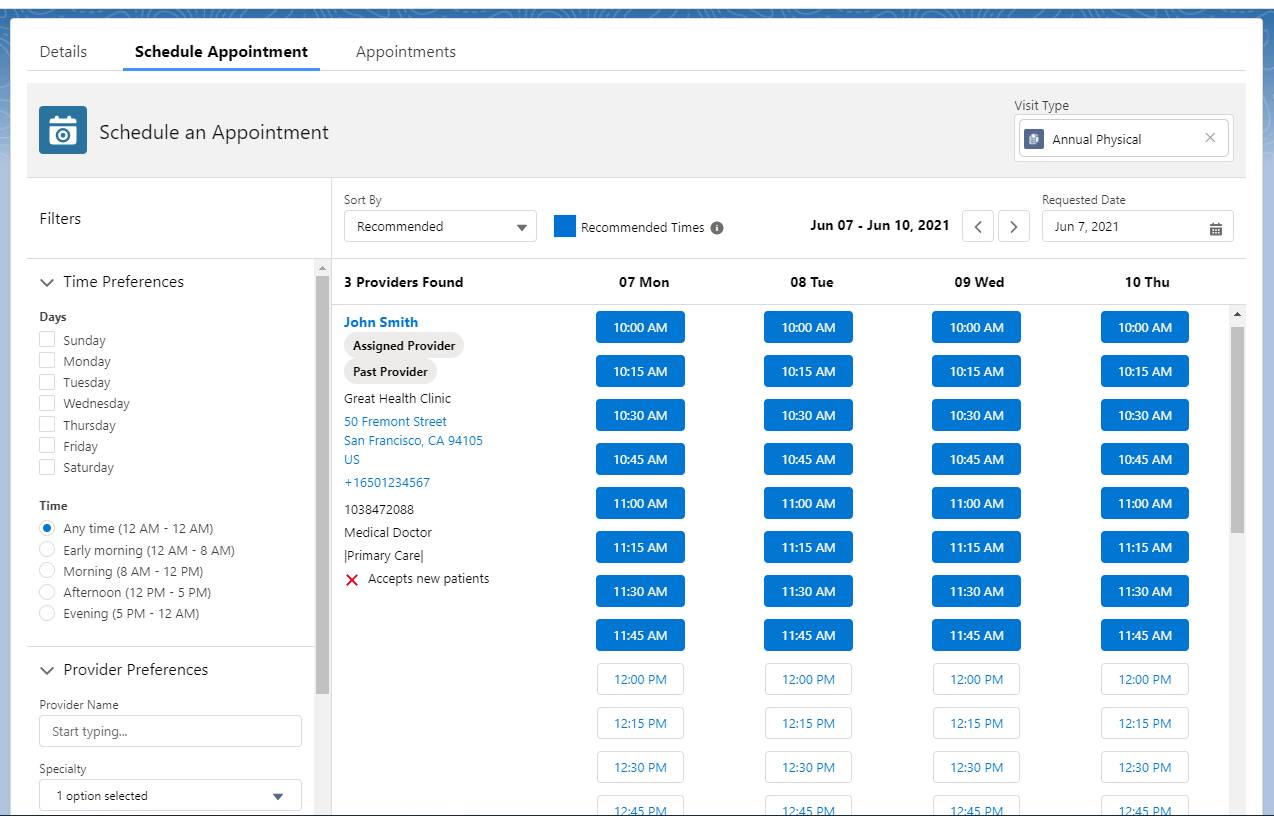The height and width of the screenshot is (816, 1274).
Task: Check the Saturday day filter
Action: [46, 467]
